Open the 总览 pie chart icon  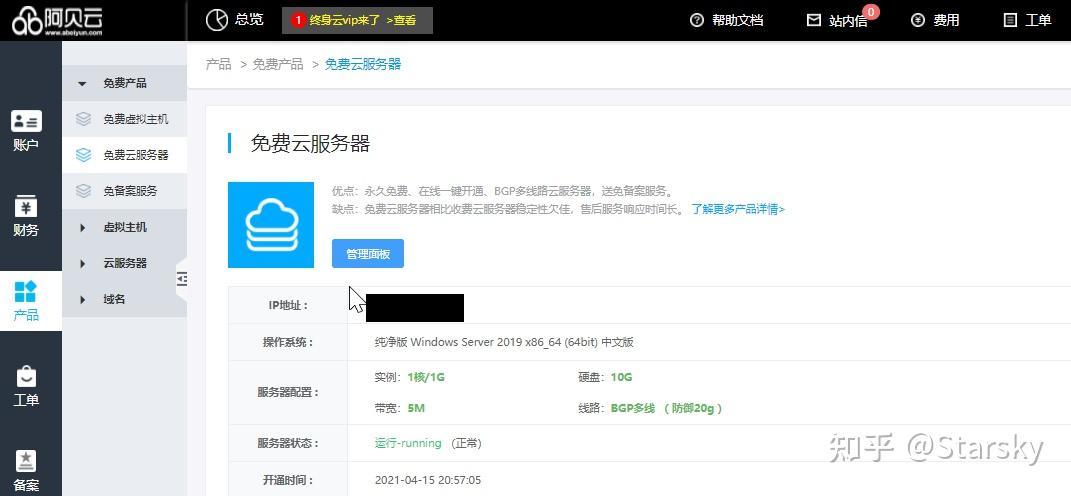(x=217, y=20)
